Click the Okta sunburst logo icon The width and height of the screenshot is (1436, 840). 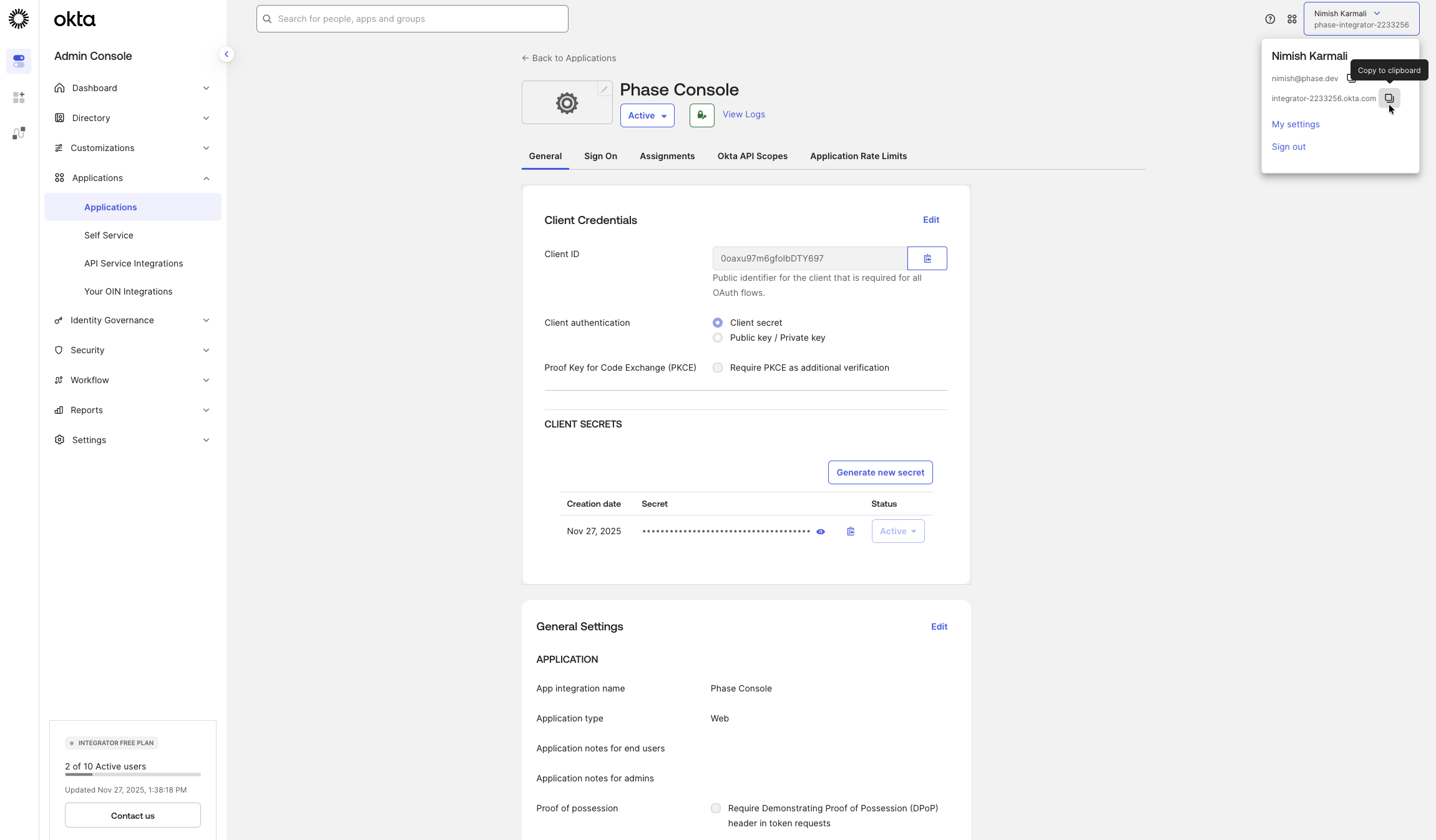(19, 19)
